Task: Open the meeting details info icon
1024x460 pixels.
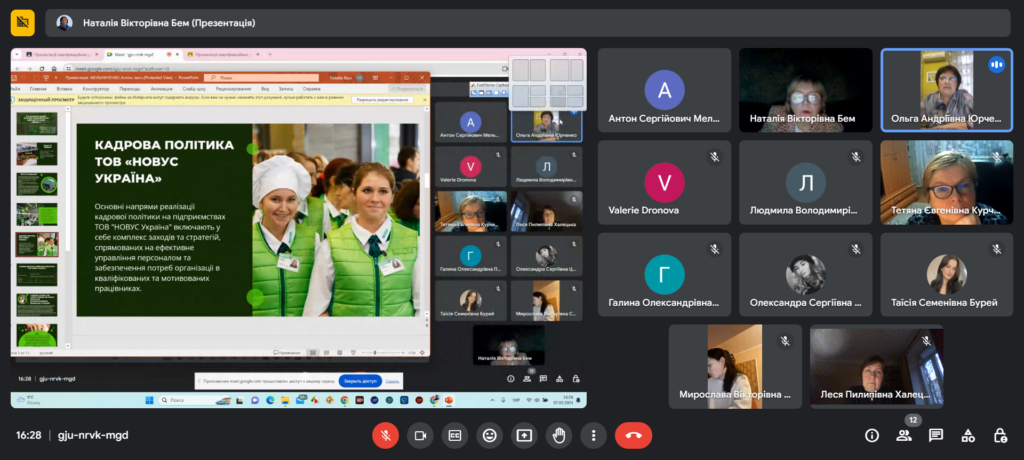Action: 872,435
